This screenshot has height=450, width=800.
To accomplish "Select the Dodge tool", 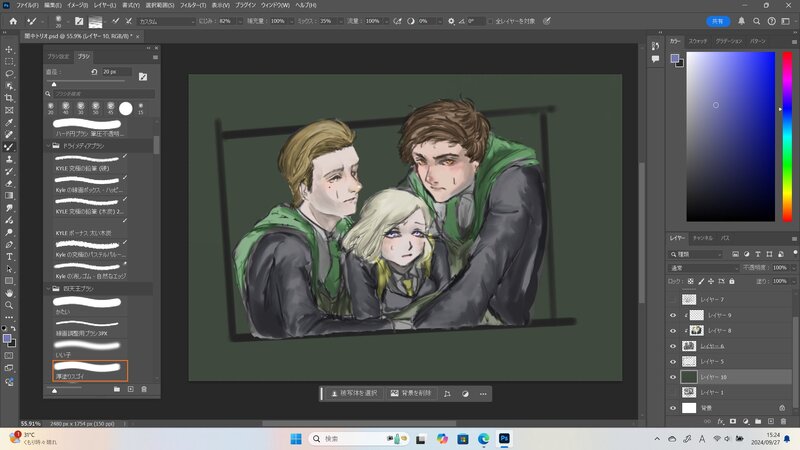I will pyautogui.click(x=9, y=232).
